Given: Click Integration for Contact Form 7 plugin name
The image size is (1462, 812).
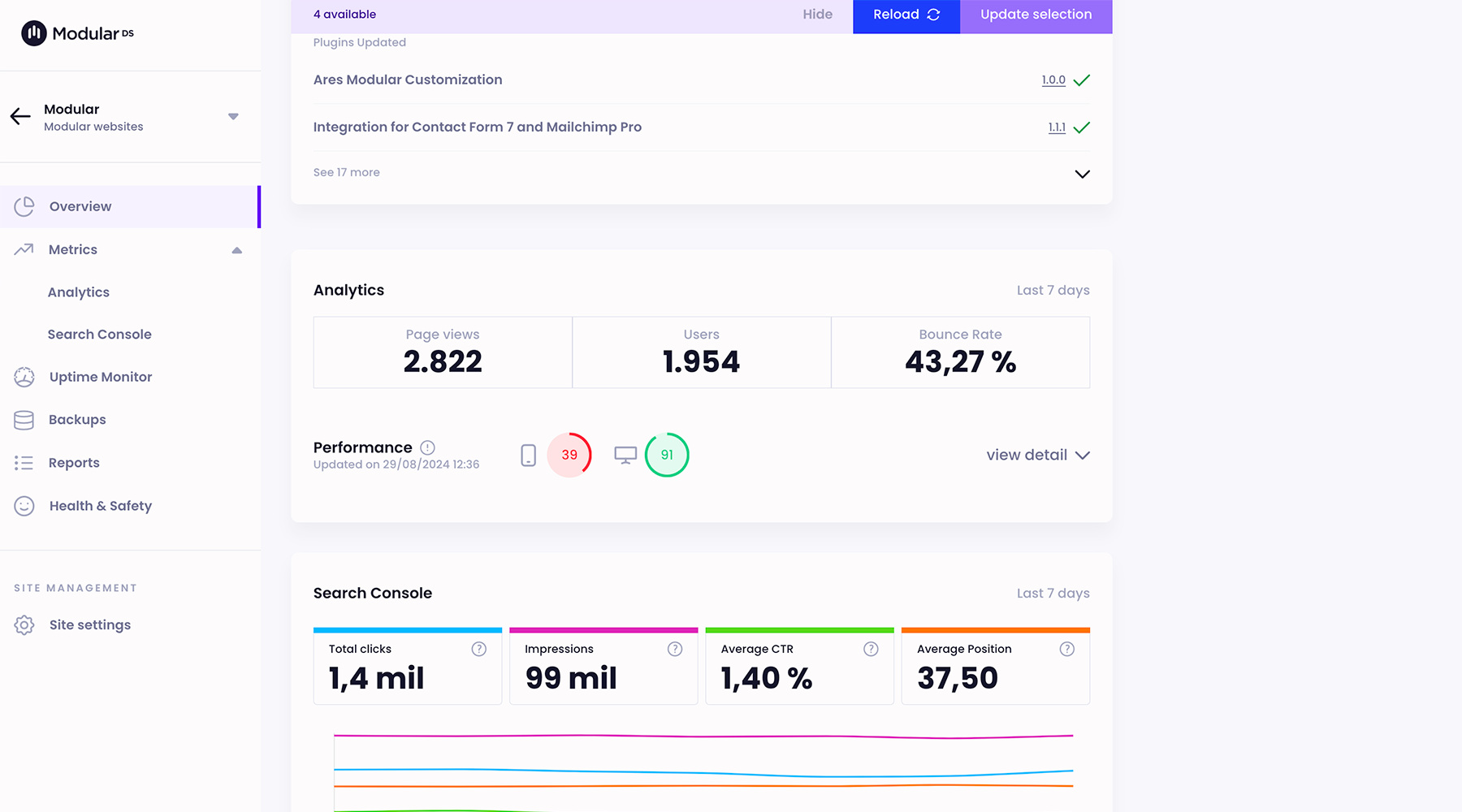Looking at the screenshot, I should (x=478, y=127).
